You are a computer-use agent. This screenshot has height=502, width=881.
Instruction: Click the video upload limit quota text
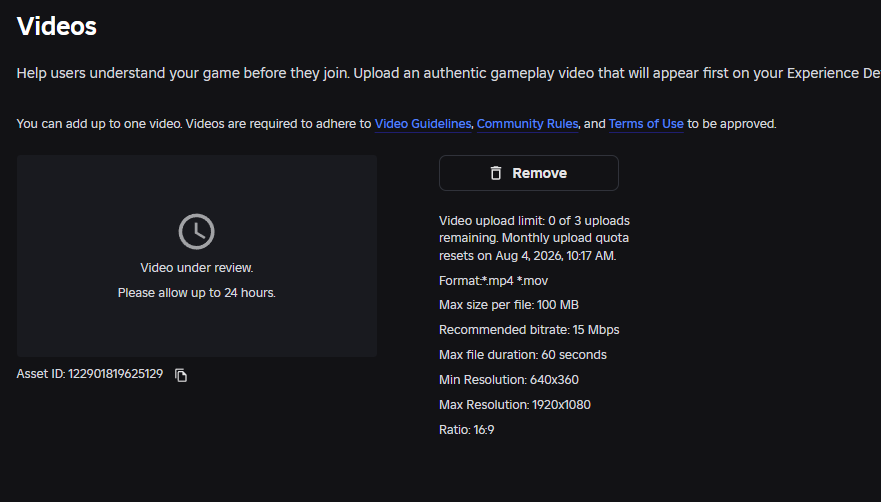(534, 238)
